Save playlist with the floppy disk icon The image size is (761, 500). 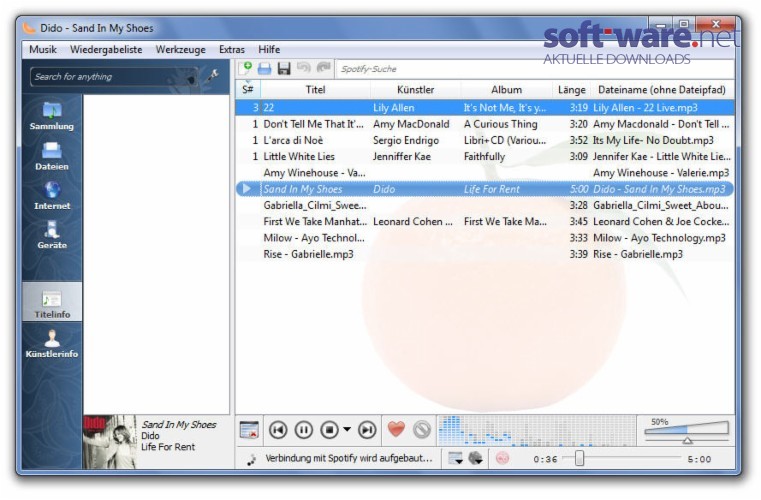tap(284, 68)
